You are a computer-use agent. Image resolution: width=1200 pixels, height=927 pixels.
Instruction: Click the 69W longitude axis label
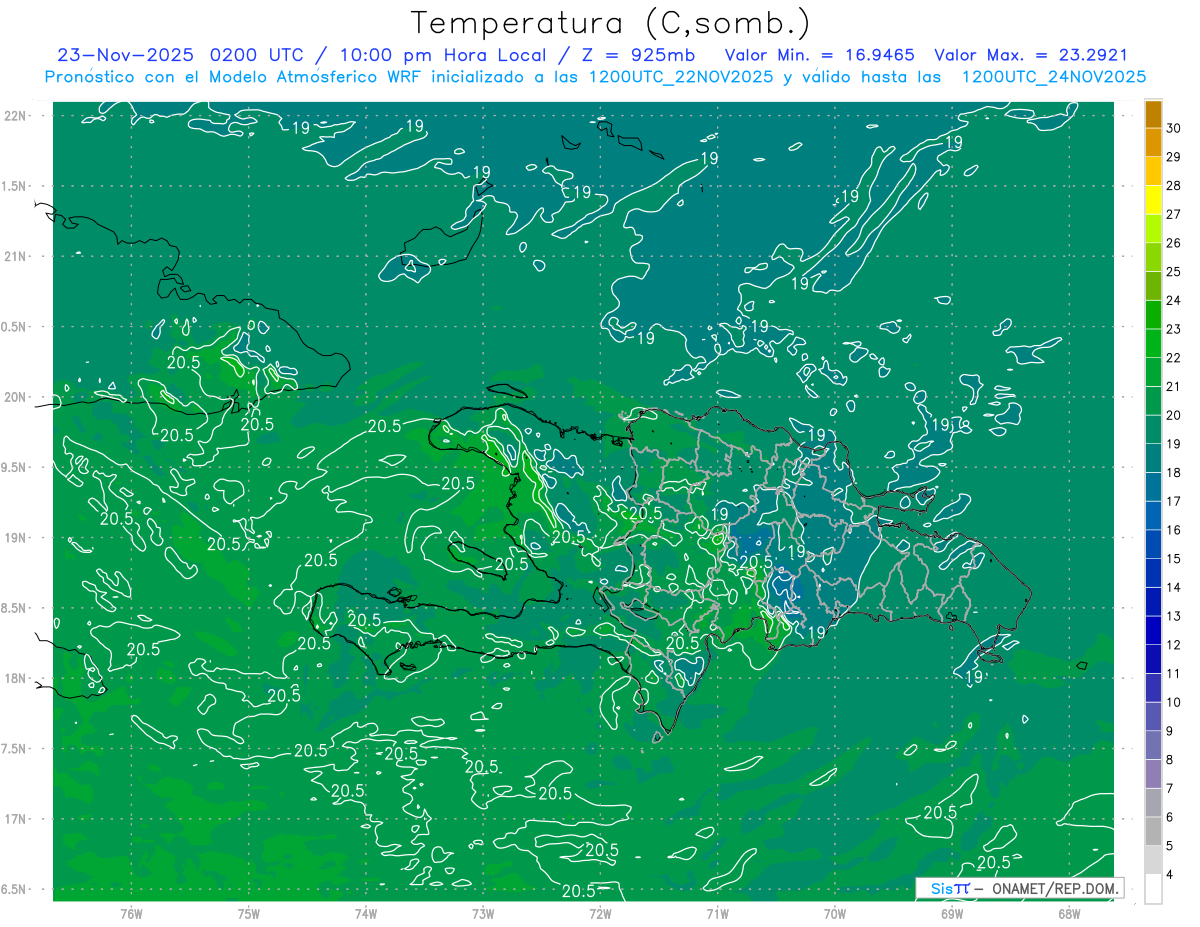(x=952, y=913)
